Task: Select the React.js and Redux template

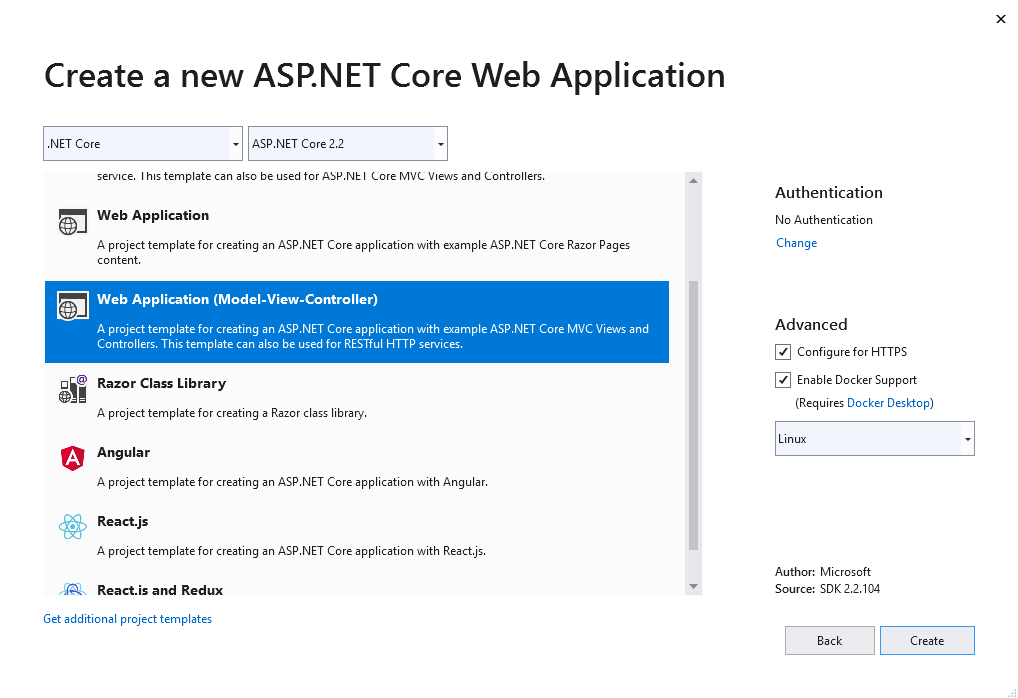Action: (x=160, y=590)
